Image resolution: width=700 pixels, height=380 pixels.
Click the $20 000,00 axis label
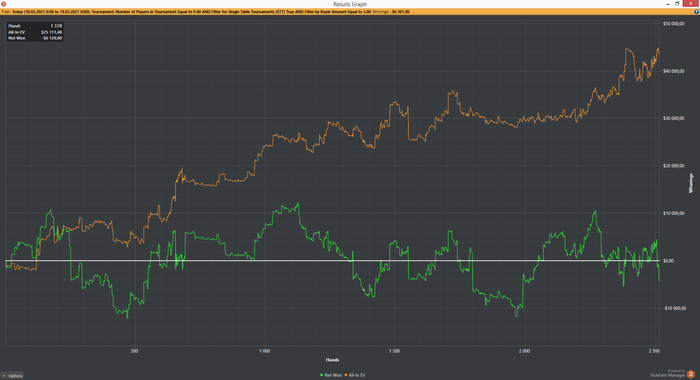click(674, 166)
